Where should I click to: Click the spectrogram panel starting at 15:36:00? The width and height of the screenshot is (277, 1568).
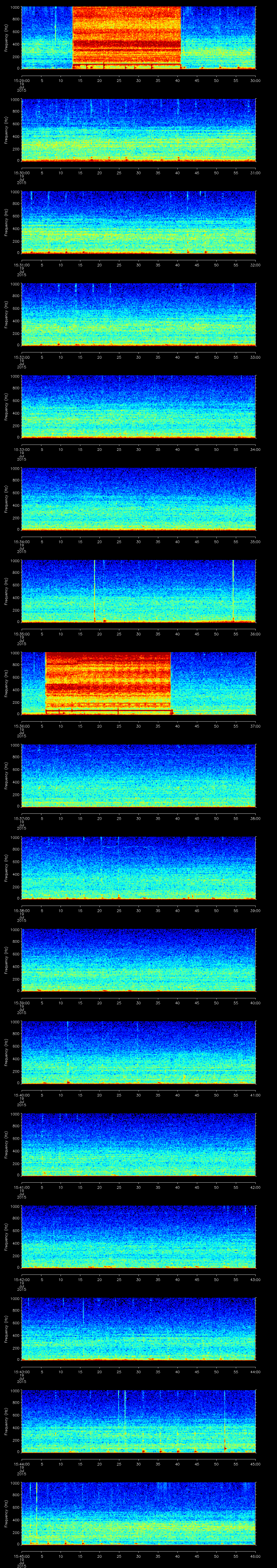[139, 683]
